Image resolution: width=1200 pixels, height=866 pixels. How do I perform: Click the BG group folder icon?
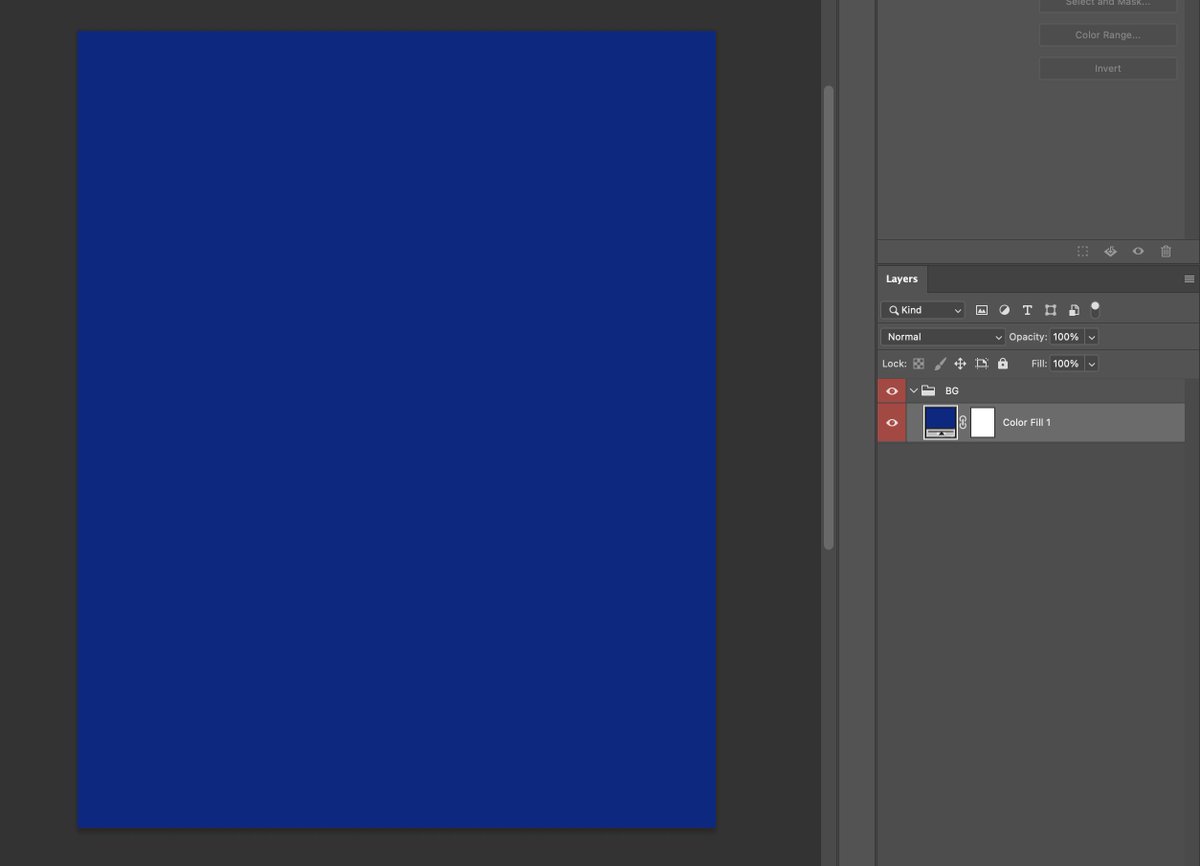click(928, 391)
